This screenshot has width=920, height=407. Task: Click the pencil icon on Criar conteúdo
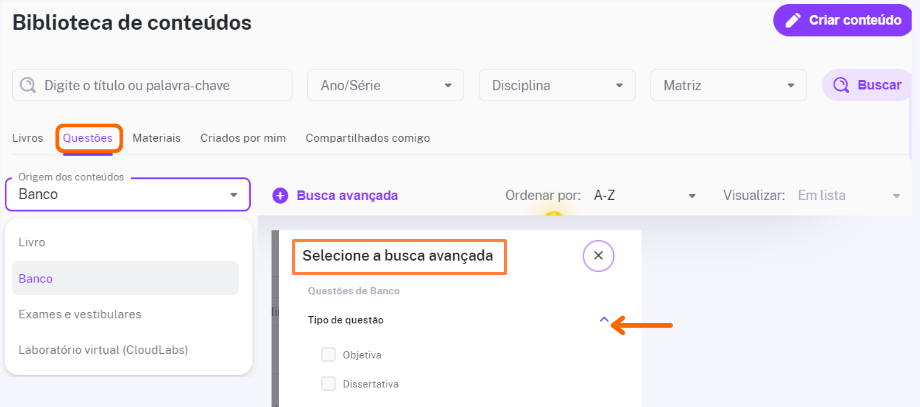coord(793,21)
